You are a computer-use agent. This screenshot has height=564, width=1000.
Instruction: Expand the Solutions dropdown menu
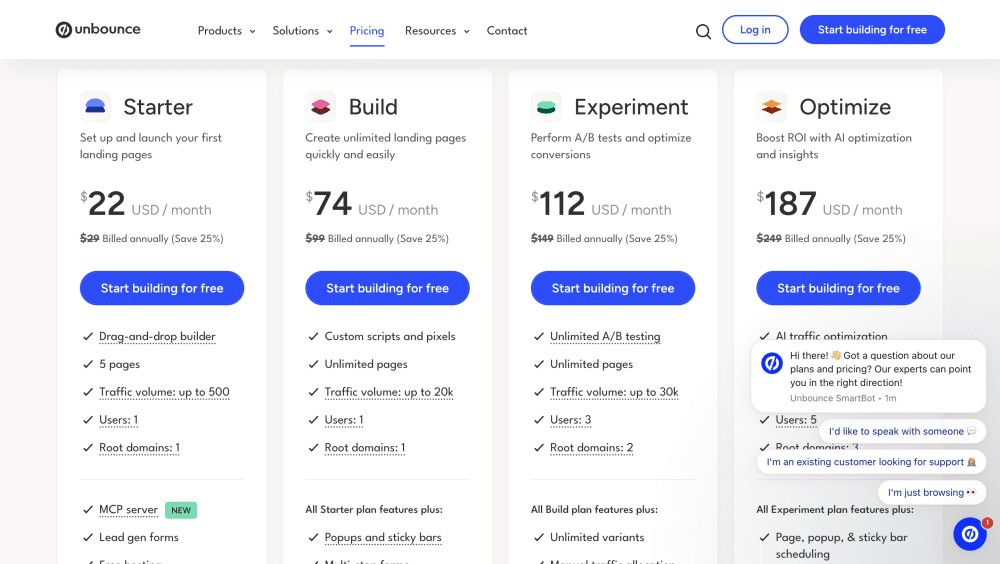[x=302, y=31]
